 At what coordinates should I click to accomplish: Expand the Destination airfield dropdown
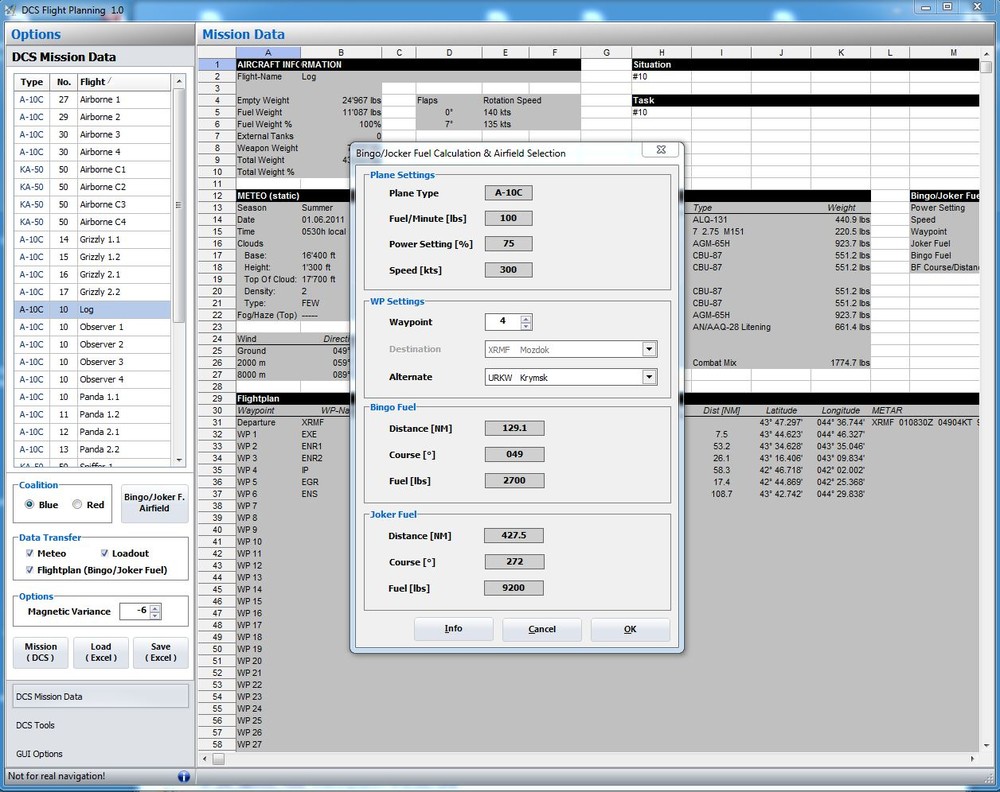tap(649, 349)
